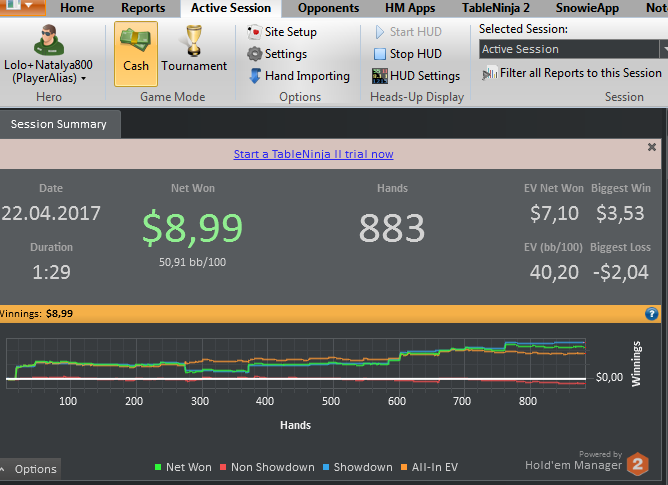
Task: Select Tournament game mode
Action: tap(194, 49)
